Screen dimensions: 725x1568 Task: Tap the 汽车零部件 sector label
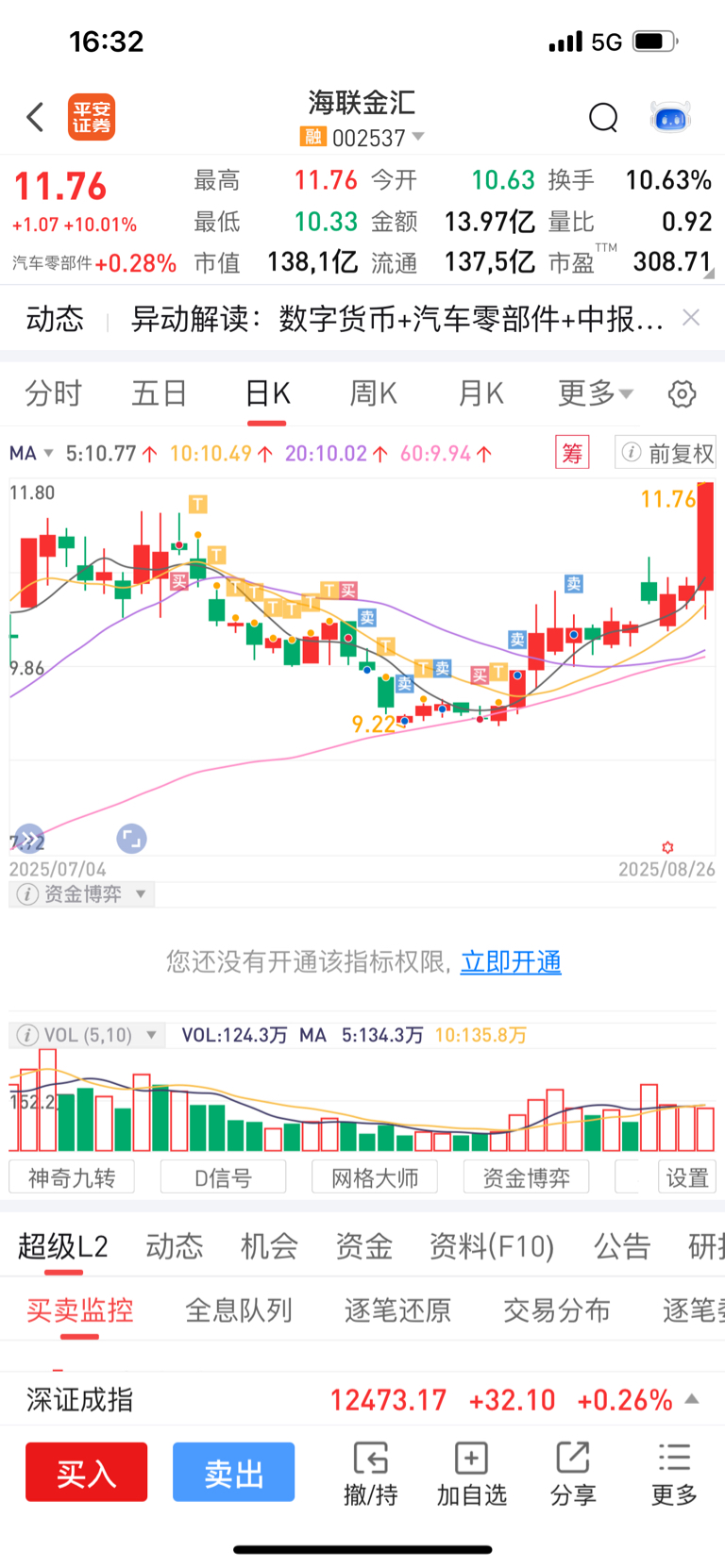tap(52, 263)
